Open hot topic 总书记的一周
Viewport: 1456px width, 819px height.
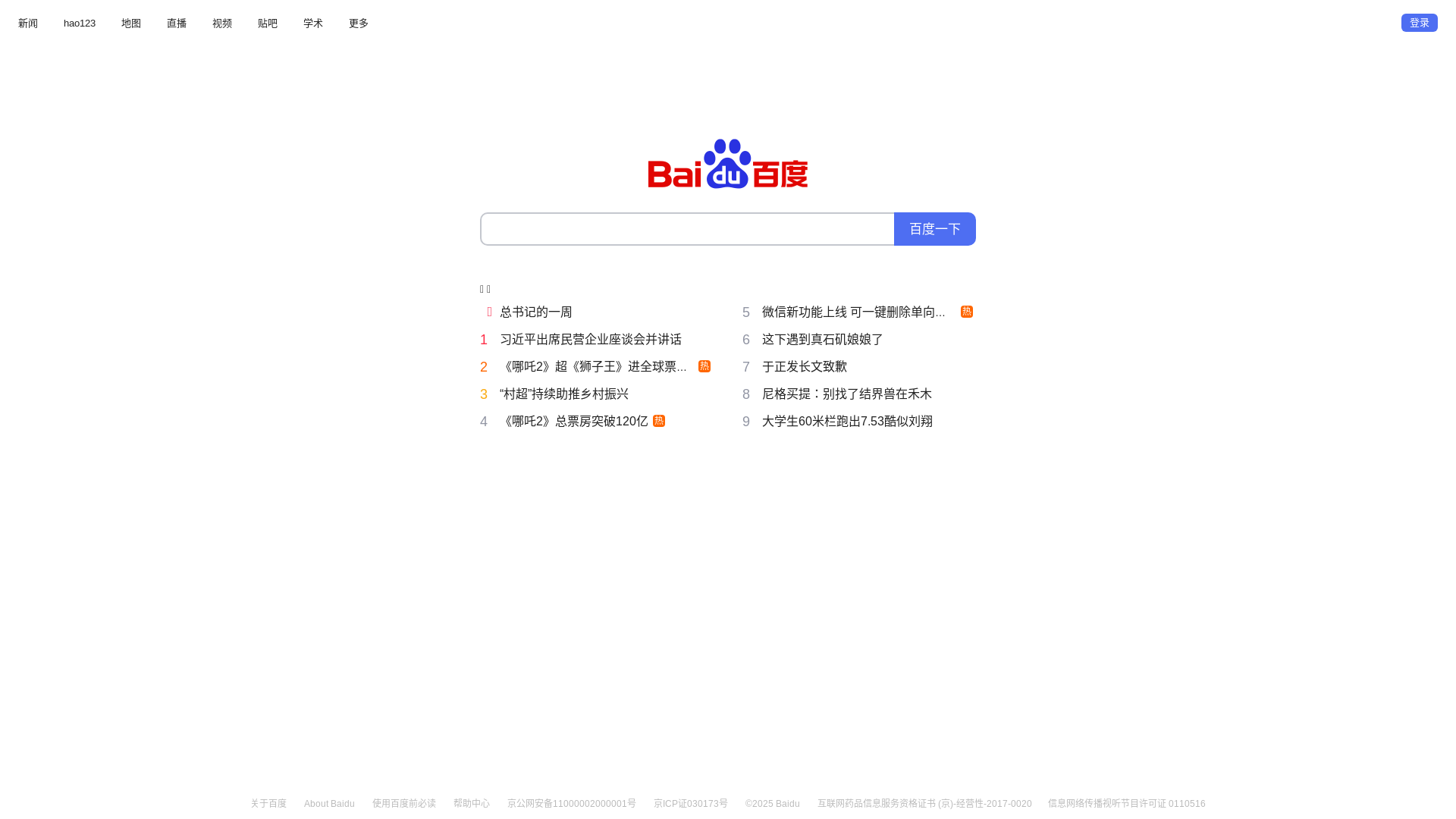[x=536, y=312]
